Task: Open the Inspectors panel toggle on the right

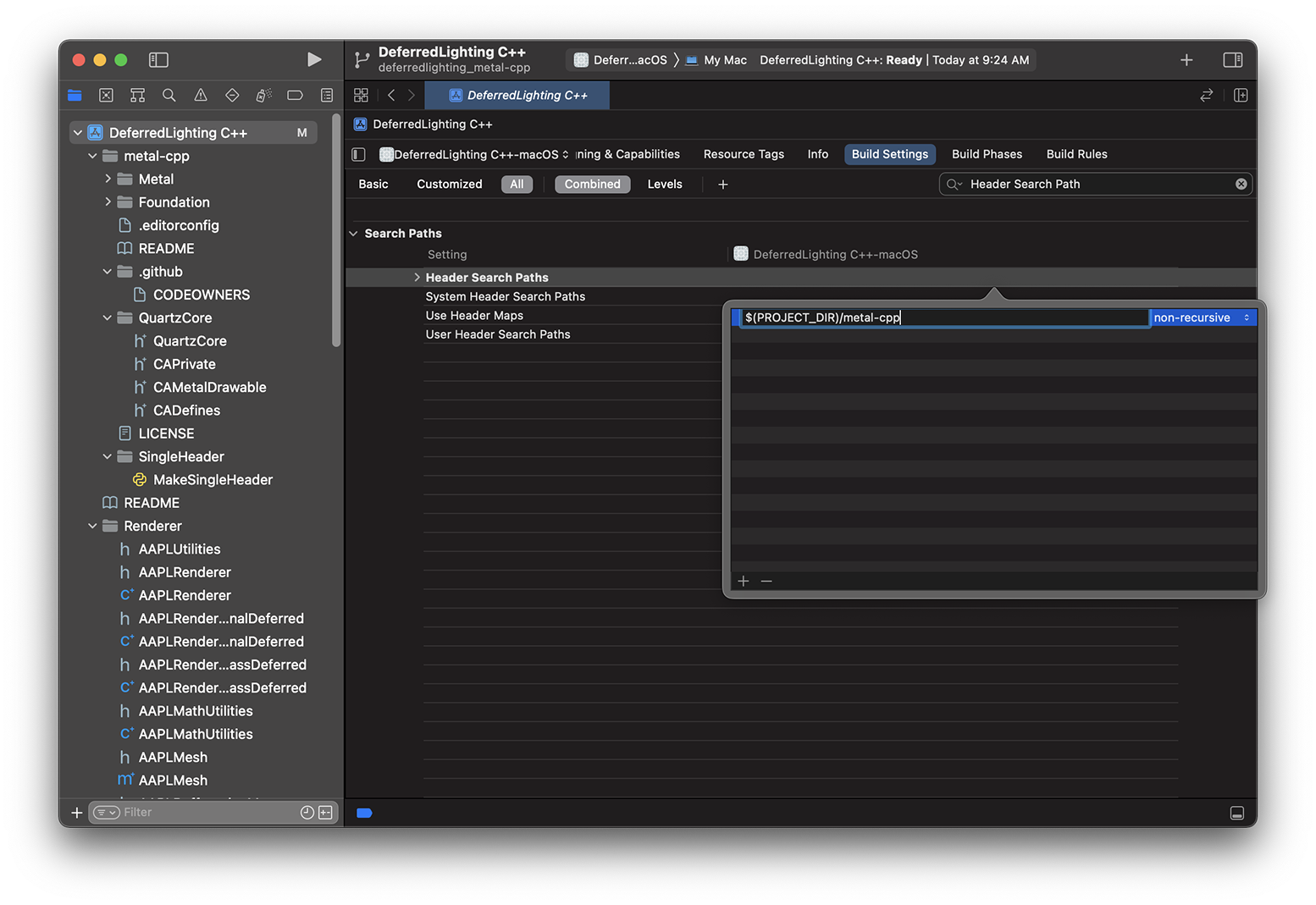Action: (x=1233, y=59)
